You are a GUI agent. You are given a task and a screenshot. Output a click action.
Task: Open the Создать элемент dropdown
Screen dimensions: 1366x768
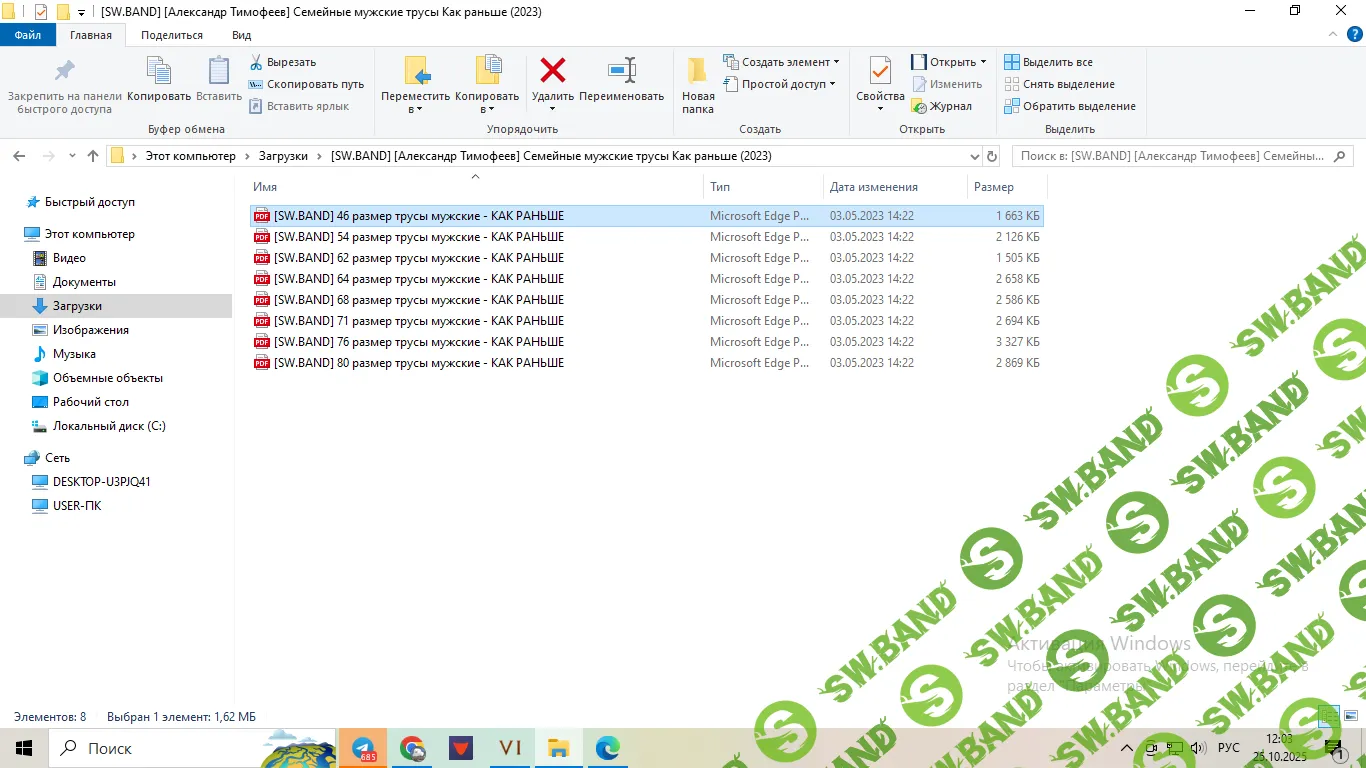(x=781, y=62)
